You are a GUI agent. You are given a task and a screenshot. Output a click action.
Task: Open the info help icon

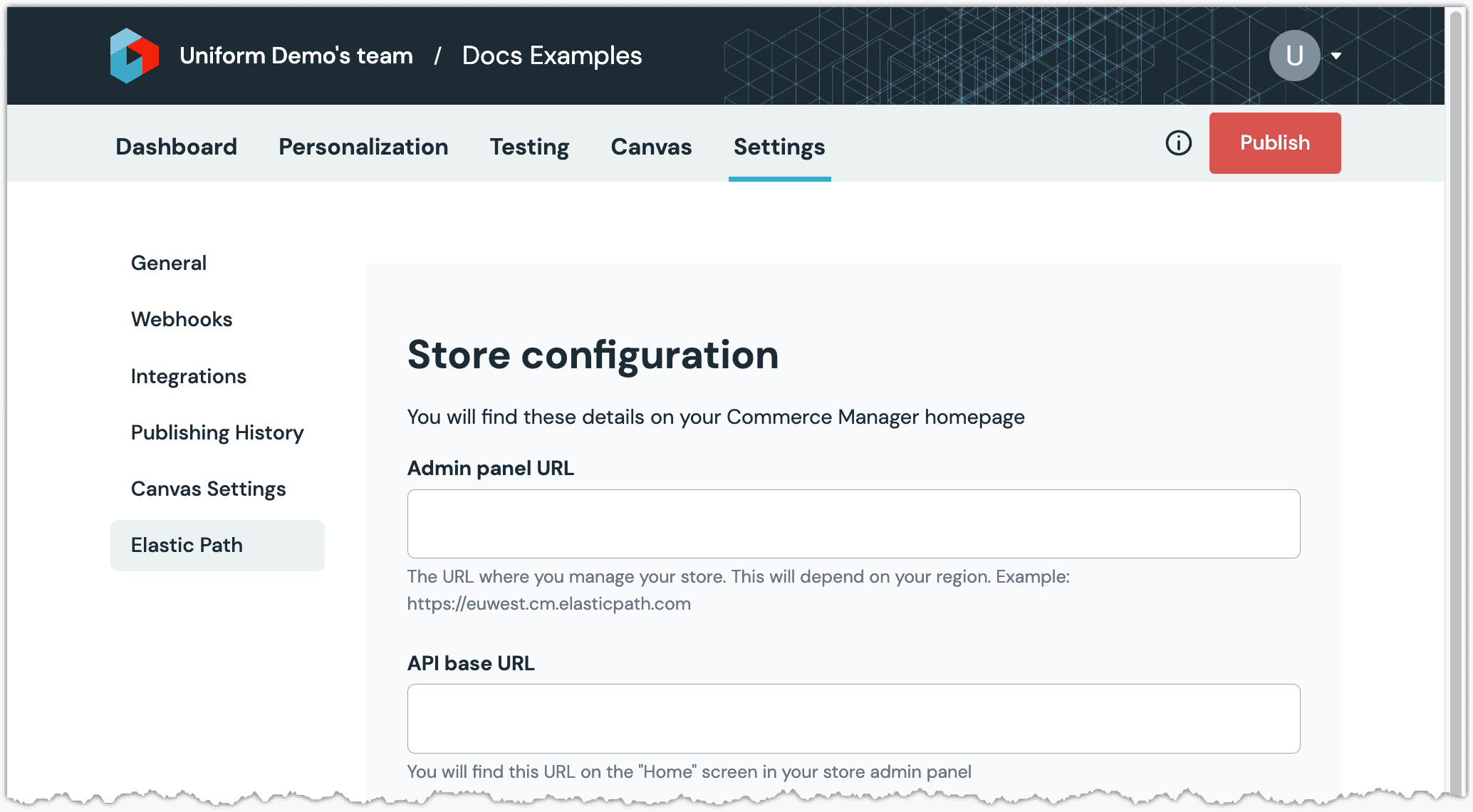point(1178,143)
